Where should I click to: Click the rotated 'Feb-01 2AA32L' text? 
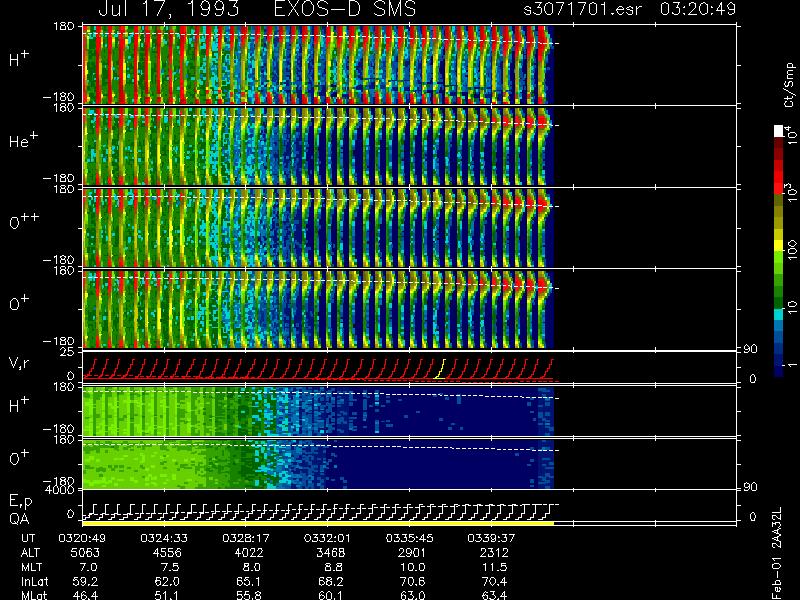(778, 554)
